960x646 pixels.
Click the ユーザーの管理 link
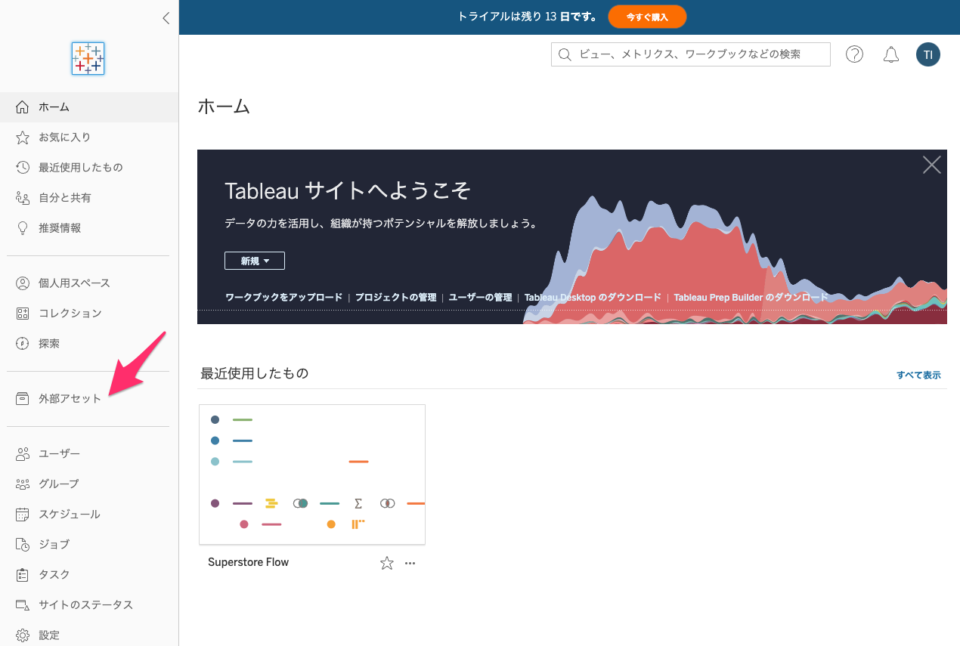(480, 298)
